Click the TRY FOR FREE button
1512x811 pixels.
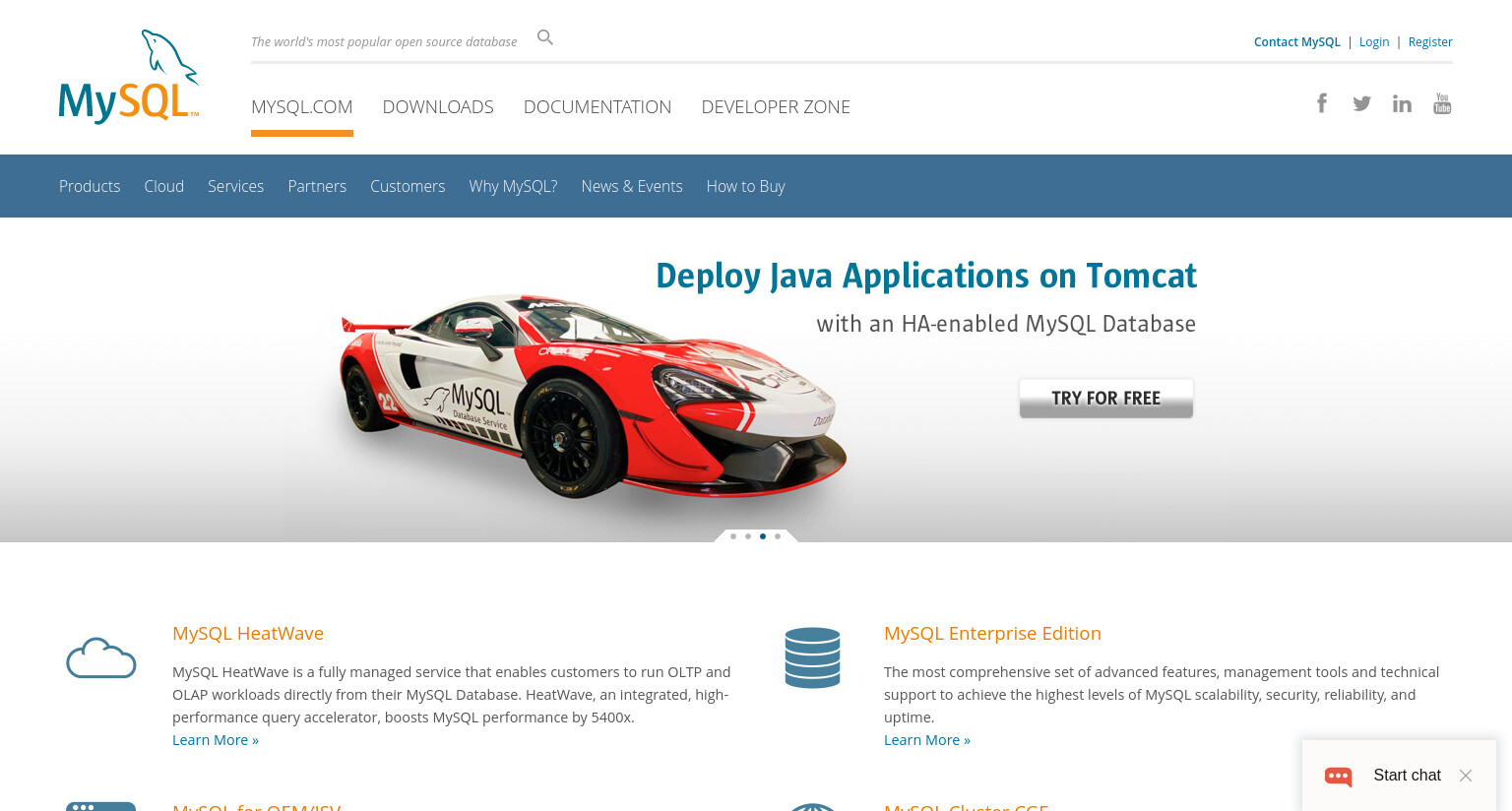[1106, 399]
